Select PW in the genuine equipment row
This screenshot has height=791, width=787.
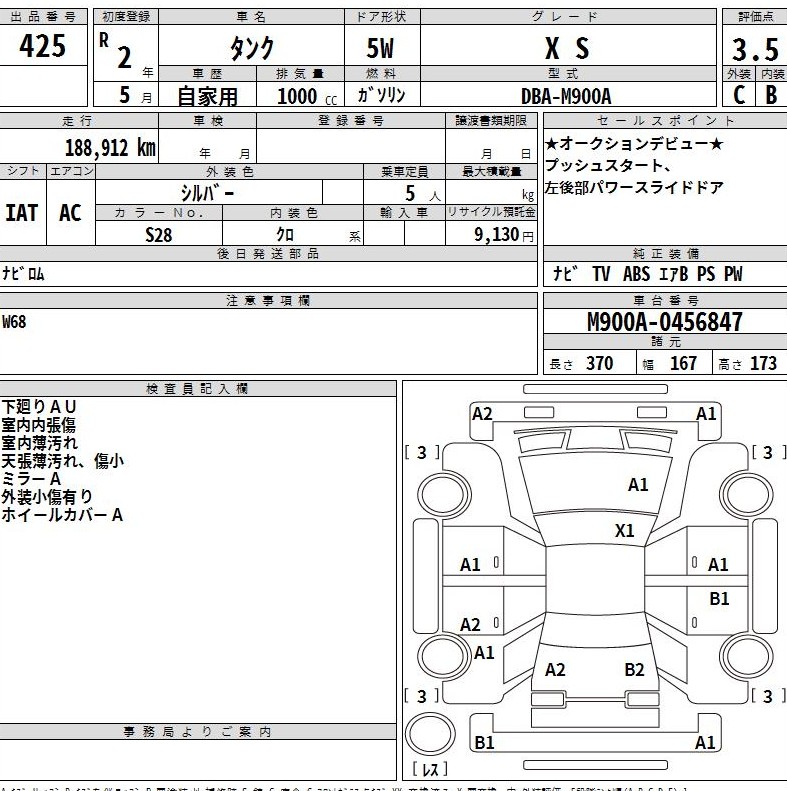pyautogui.click(x=733, y=274)
